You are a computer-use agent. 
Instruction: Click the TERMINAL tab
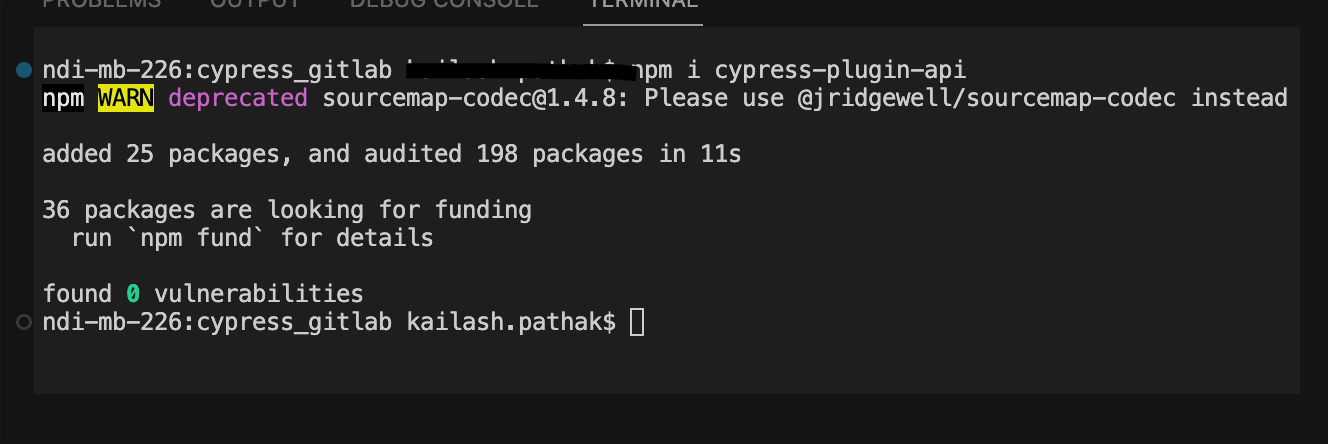643,3
